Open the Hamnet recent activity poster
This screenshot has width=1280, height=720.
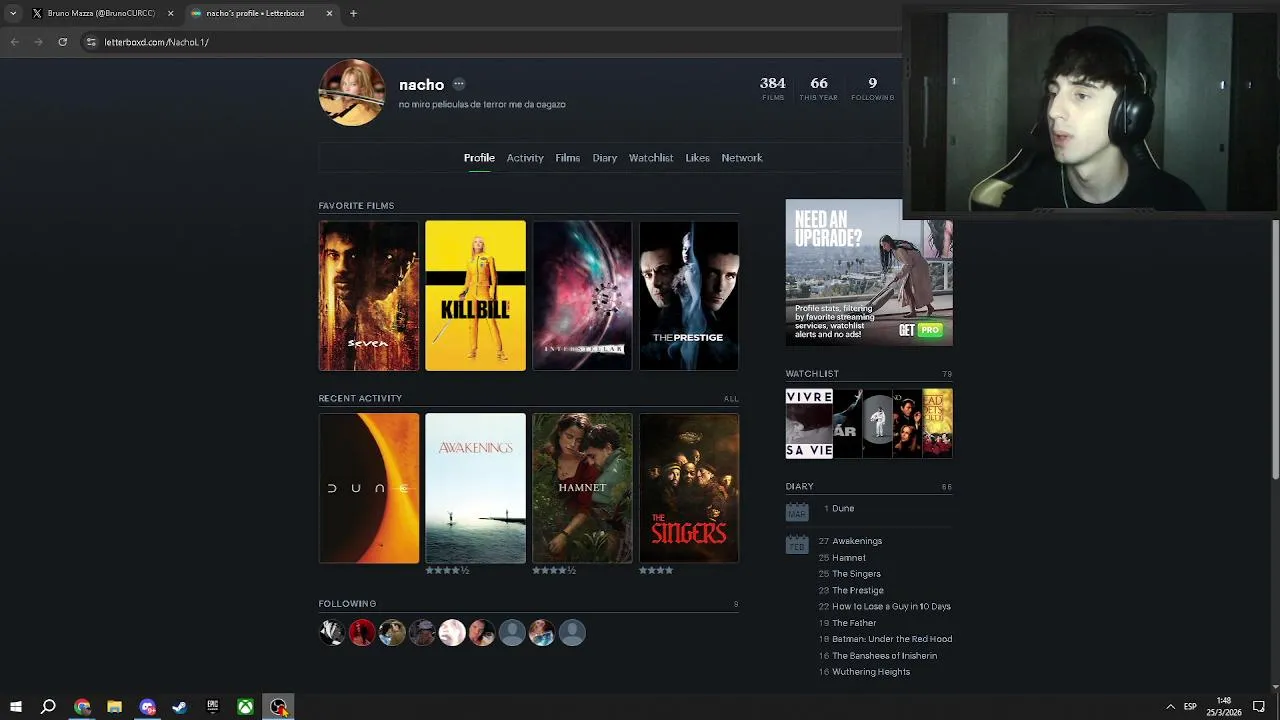(x=582, y=488)
